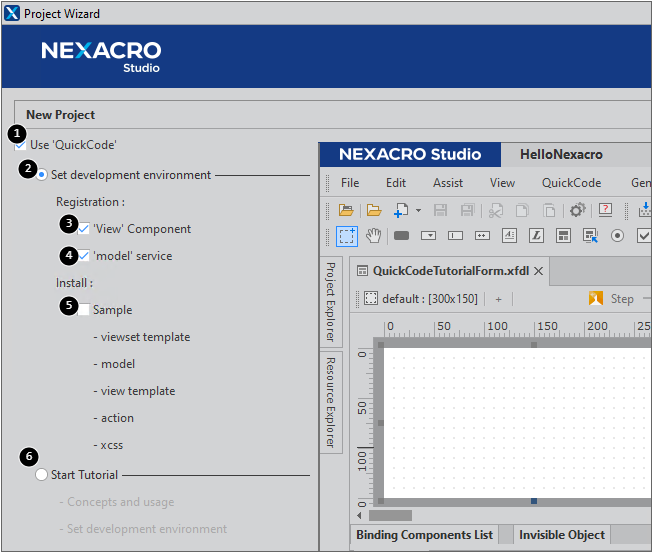Click the Radio component icon
The height and width of the screenshot is (552, 652).
pyautogui.click(x=617, y=236)
